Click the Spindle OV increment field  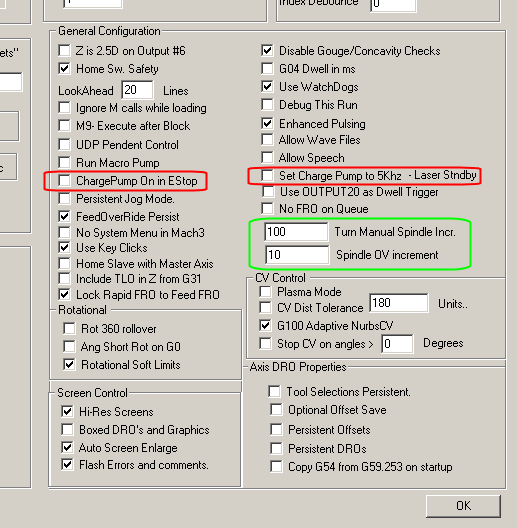coord(297,255)
